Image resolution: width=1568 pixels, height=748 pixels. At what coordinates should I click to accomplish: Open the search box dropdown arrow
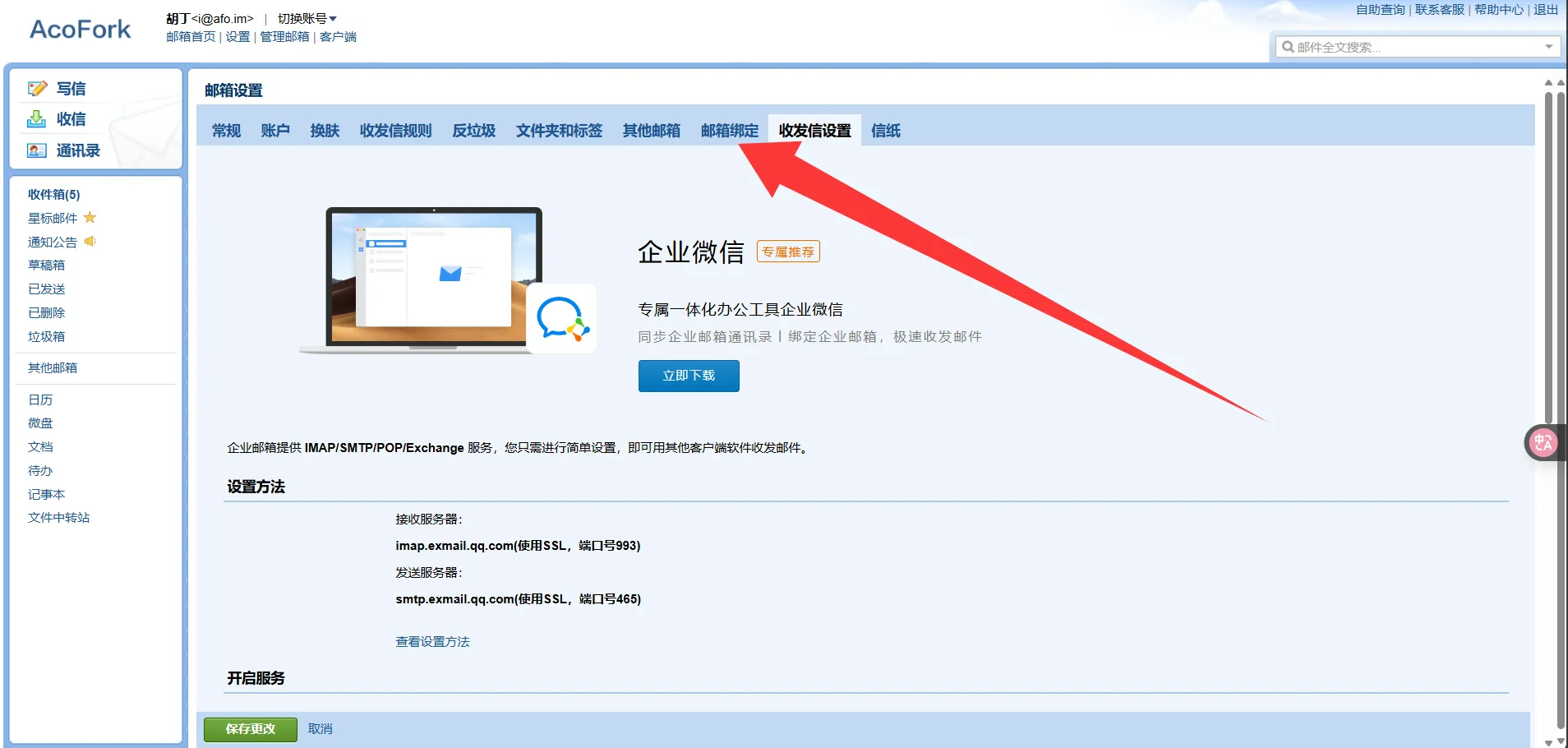(1548, 47)
